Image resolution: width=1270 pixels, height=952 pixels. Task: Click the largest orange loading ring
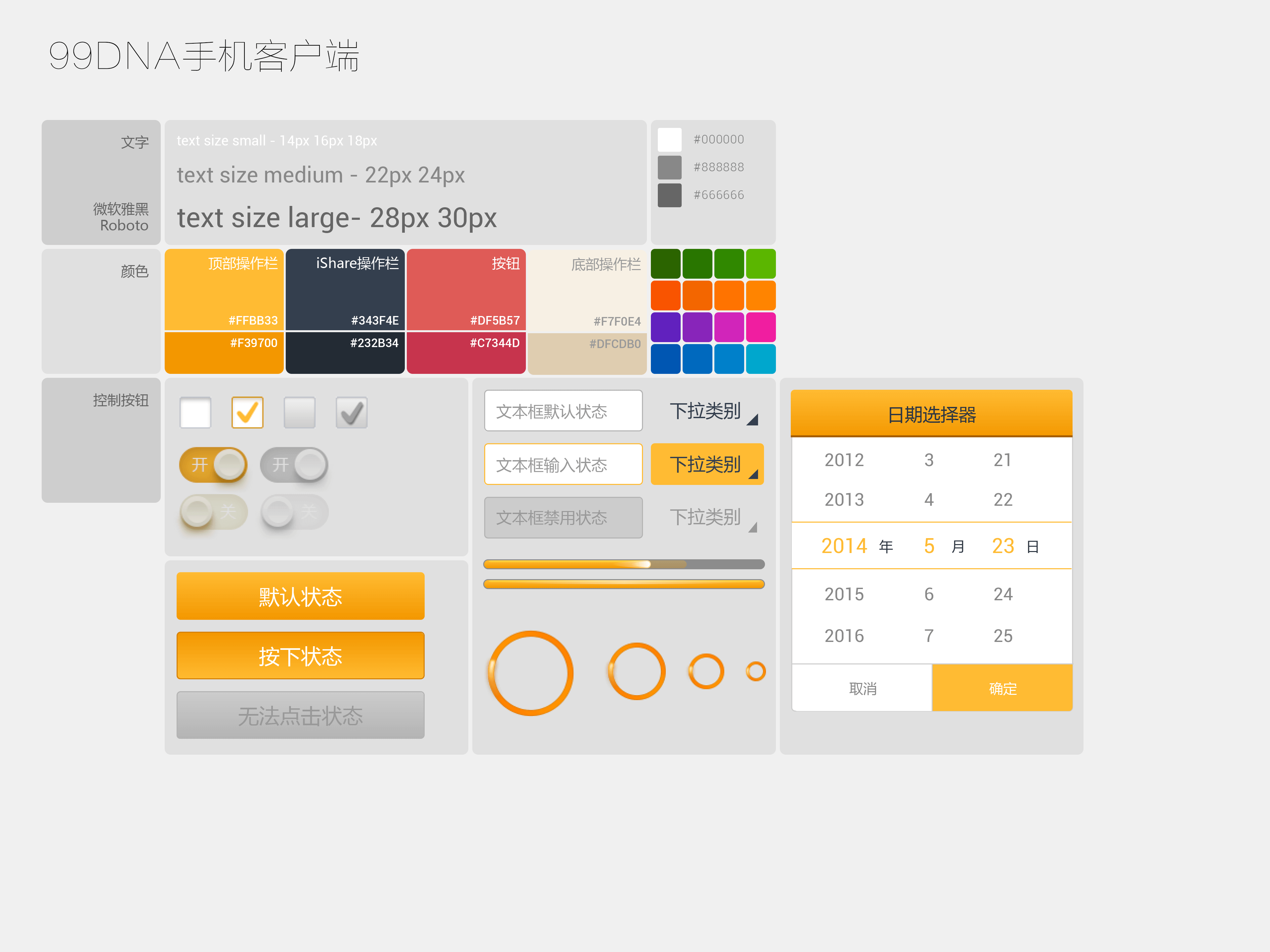[x=530, y=673]
